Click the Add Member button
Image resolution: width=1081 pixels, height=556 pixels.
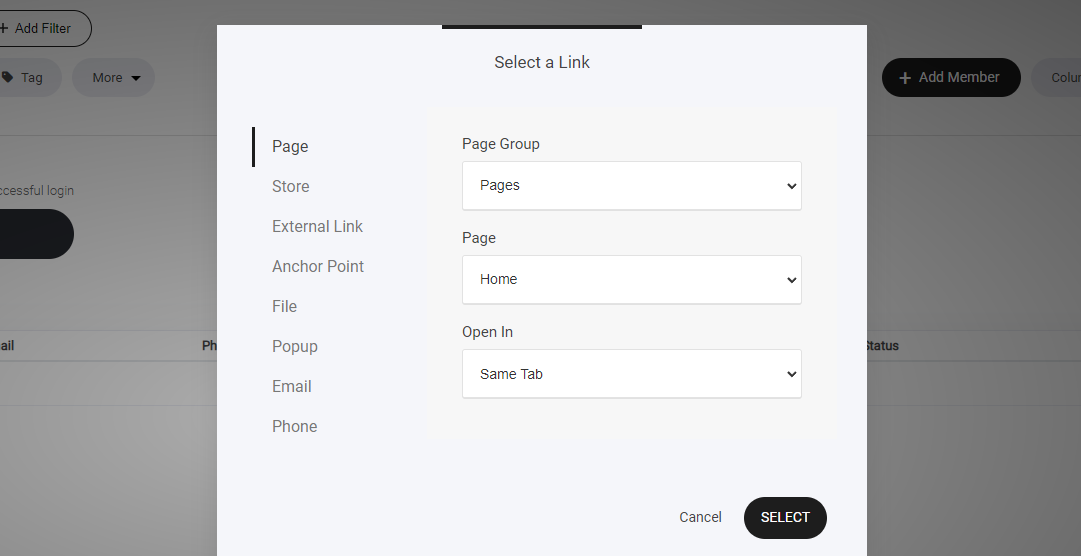pyautogui.click(x=950, y=77)
